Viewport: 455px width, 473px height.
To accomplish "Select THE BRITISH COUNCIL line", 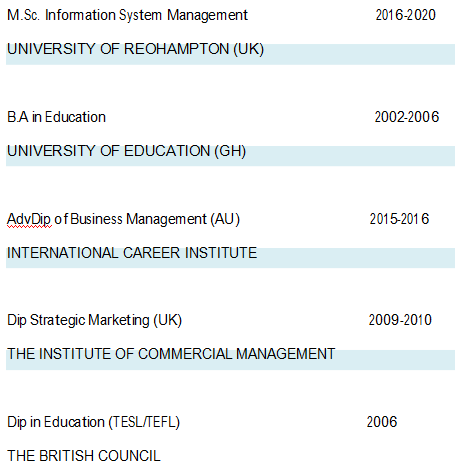I will point(84,456).
